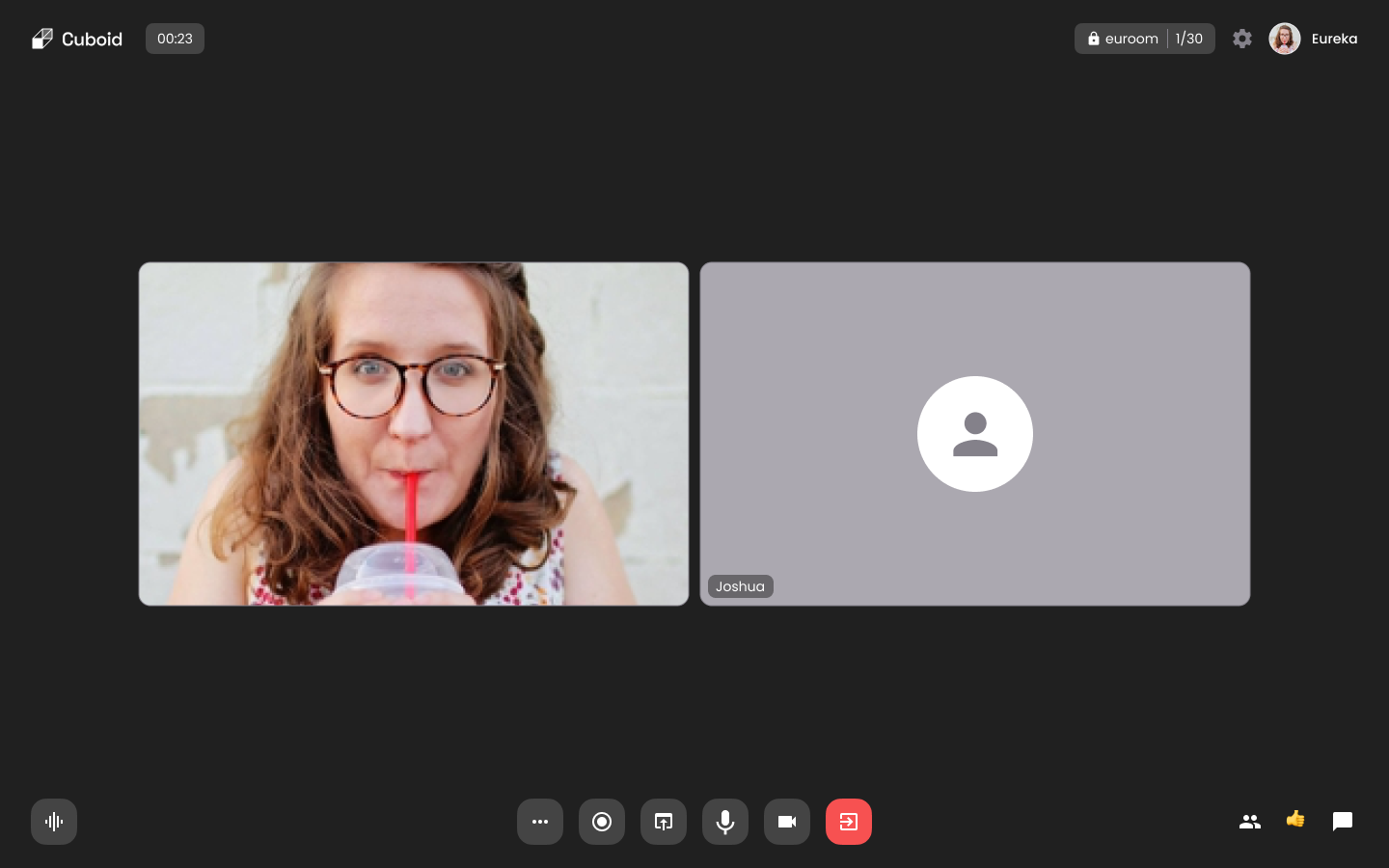Mute the microphone
1389x868 pixels.
click(x=725, y=822)
